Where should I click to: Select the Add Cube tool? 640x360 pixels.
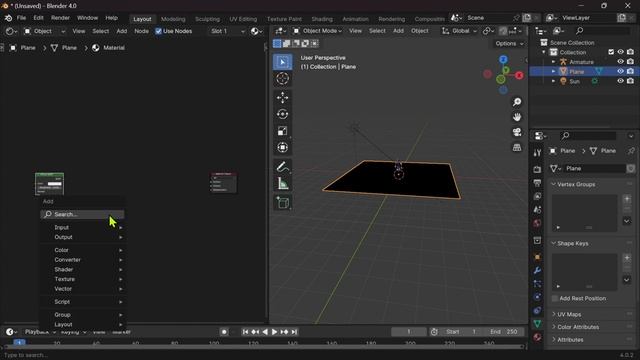282,202
